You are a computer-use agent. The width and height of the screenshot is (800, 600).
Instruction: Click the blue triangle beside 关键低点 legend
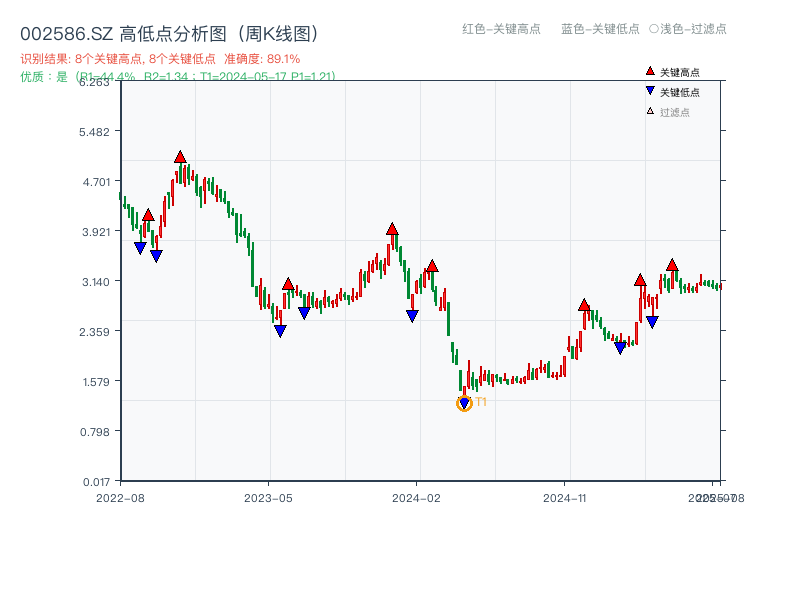click(650, 92)
